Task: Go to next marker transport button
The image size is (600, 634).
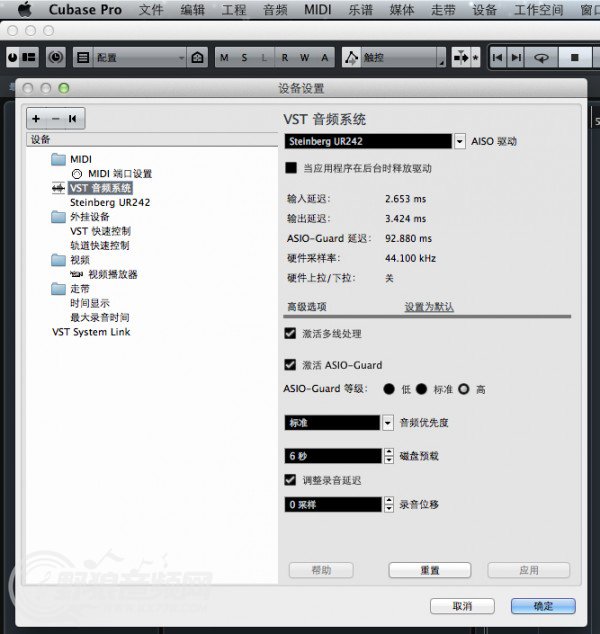Action: (515, 57)
